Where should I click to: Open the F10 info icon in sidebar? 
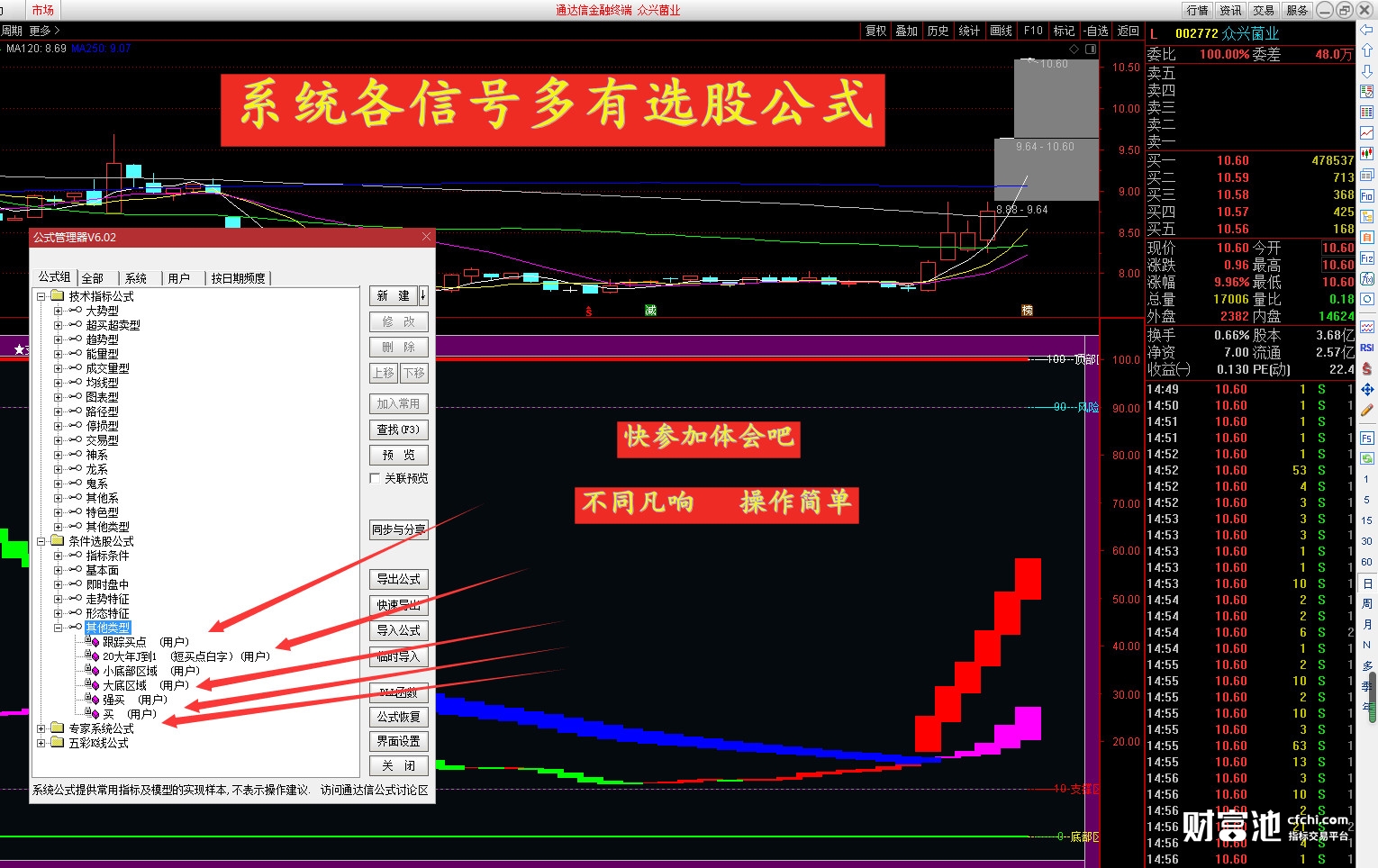tap(1366, 194)
